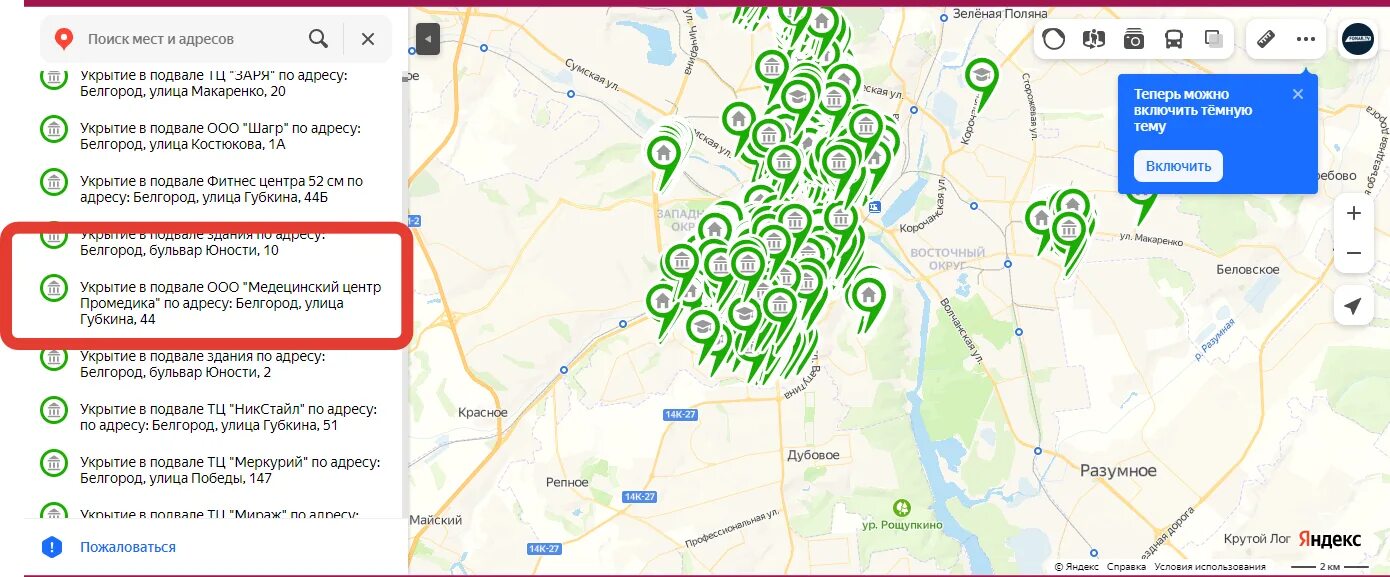Open the round profile avatar
The width and height of the screenshot is (1390, 577).
click(x=1359, y=40)
